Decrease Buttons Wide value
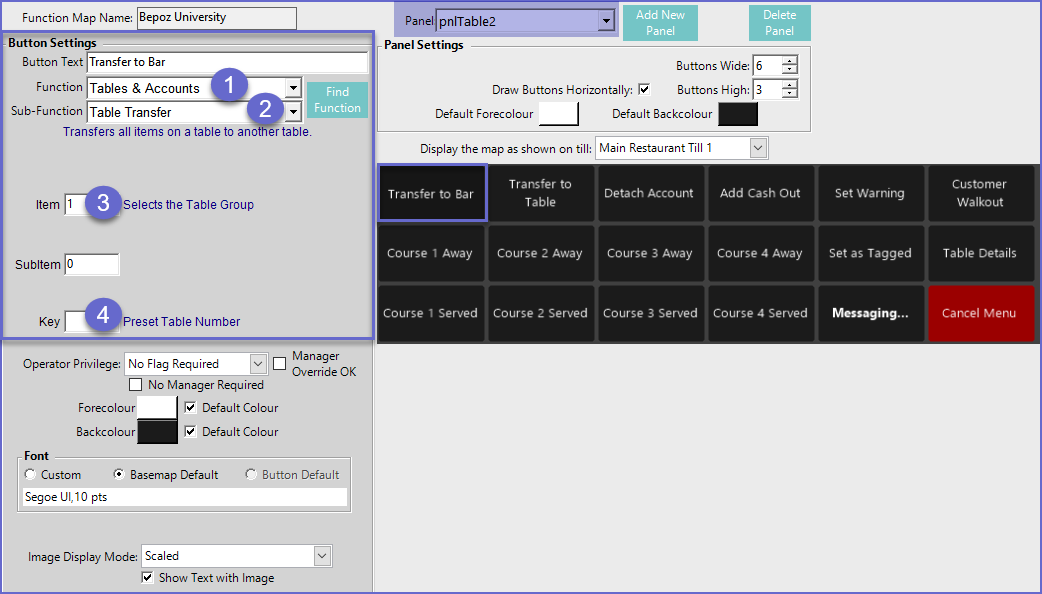This screenshot has width=1042, height=594. [x=789, y=69]
